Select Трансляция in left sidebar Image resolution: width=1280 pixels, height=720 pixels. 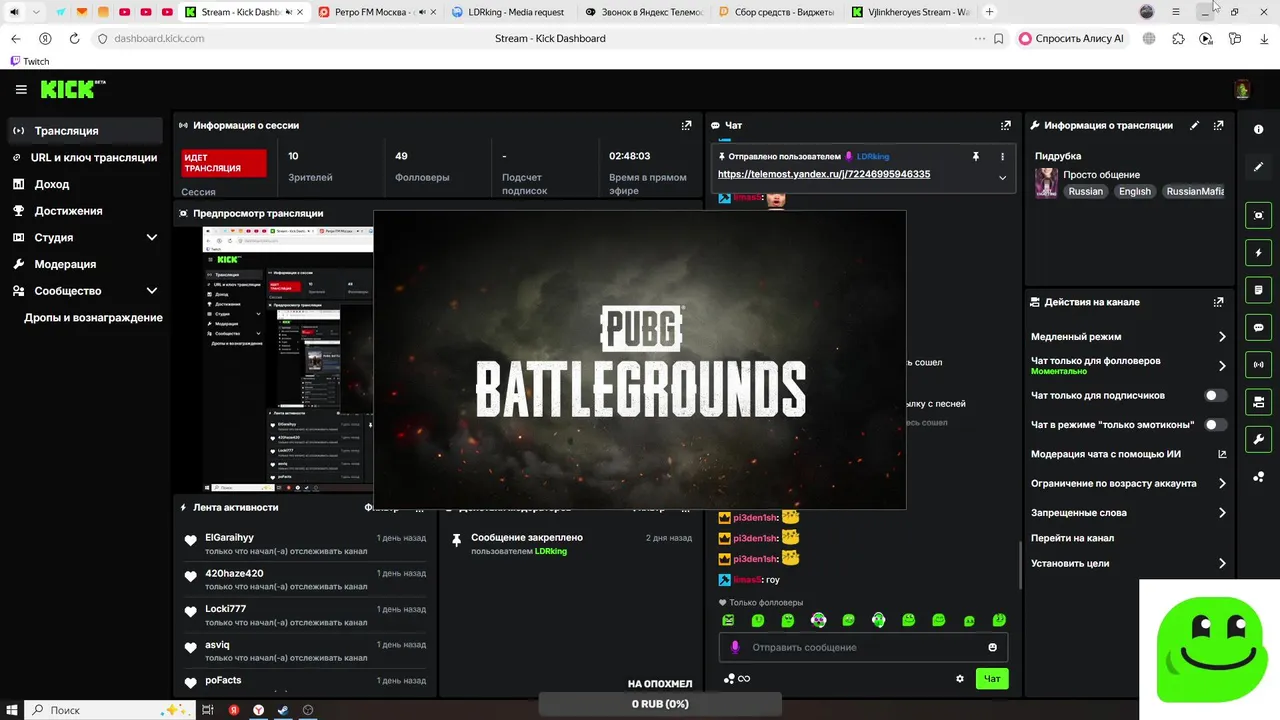point(85,131)
